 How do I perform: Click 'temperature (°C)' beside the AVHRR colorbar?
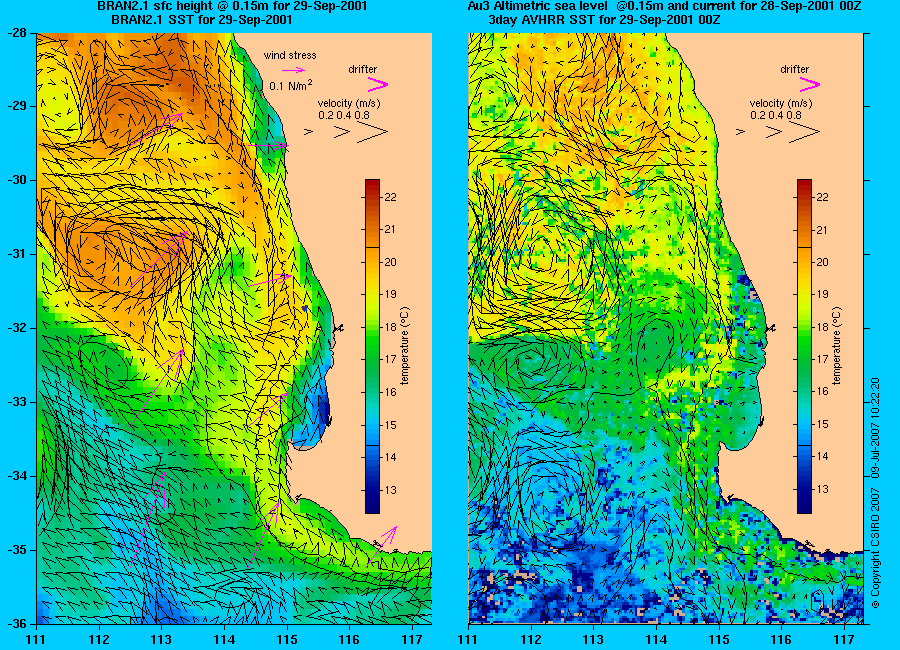click(837, 346)
